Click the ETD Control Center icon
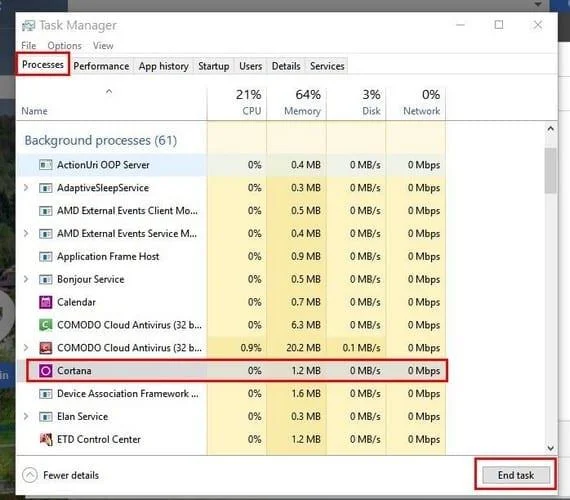The width and height of the screenshot is (570, 500). pos(46,439)
